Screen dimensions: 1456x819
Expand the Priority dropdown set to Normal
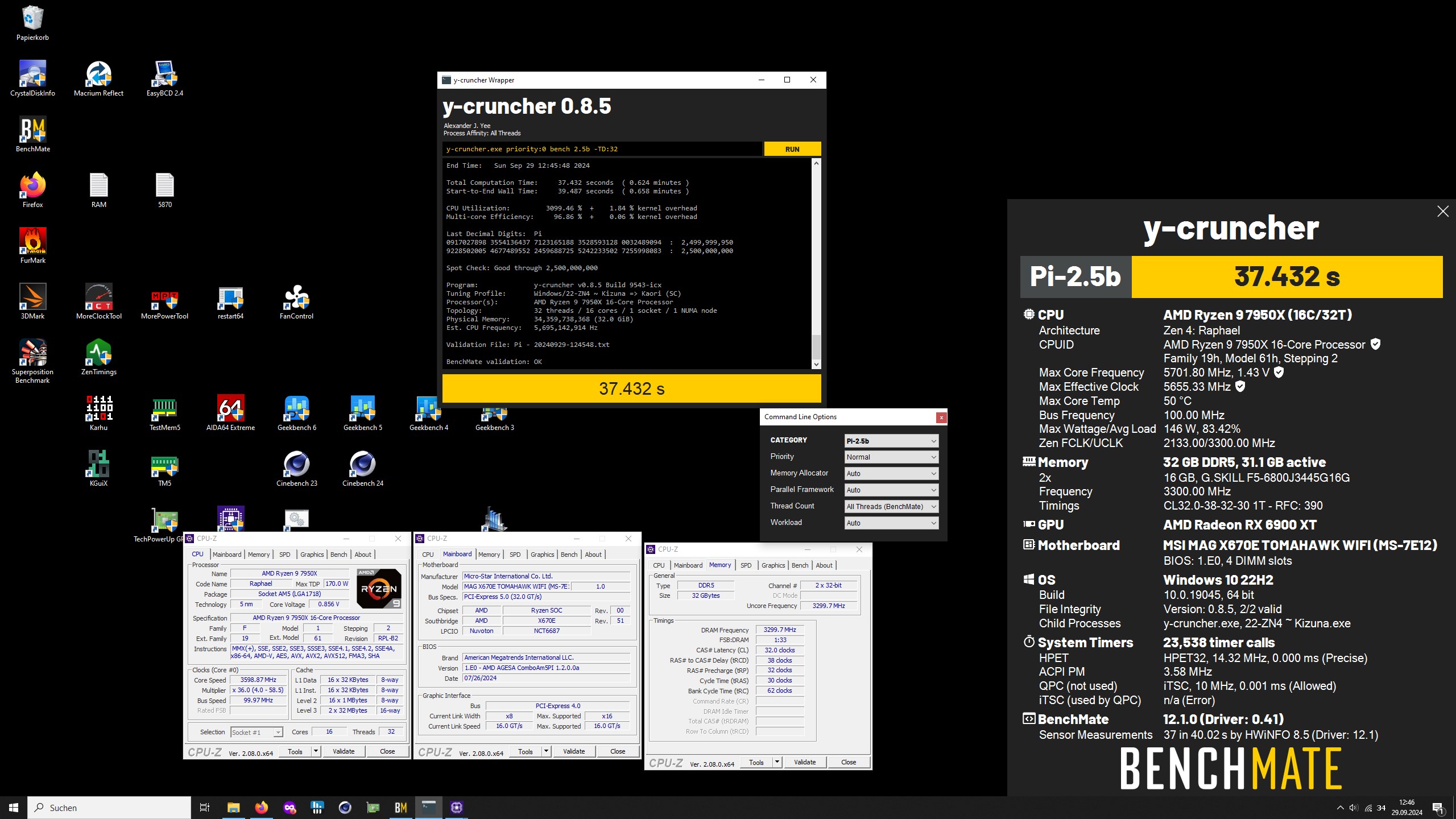891,457
